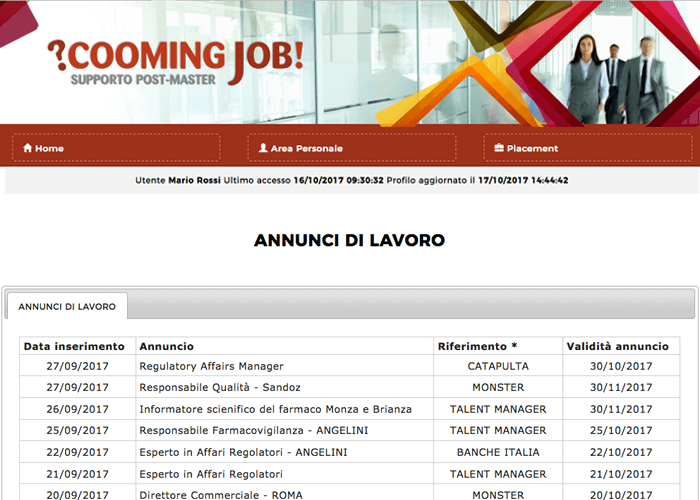The height and width of the screenshot is (500, 700).
Task: Click the 21/10/2017 validity date
Action: click(621, 474)
